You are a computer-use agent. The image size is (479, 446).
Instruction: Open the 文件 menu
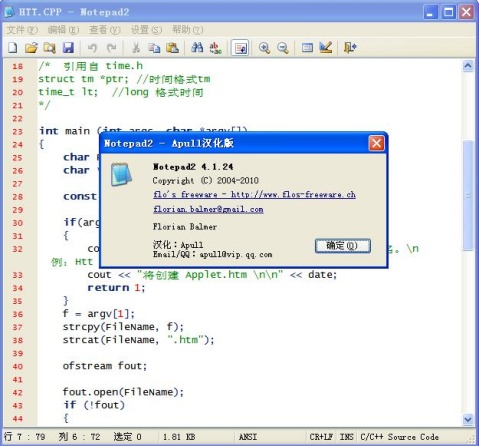pos(22,30)
